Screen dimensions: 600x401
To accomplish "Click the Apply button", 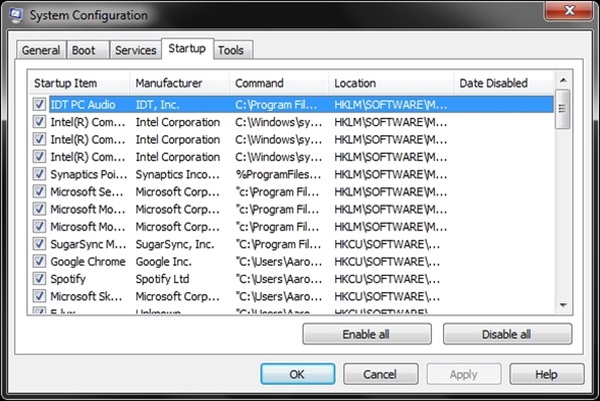I will [x=464, y=374].
